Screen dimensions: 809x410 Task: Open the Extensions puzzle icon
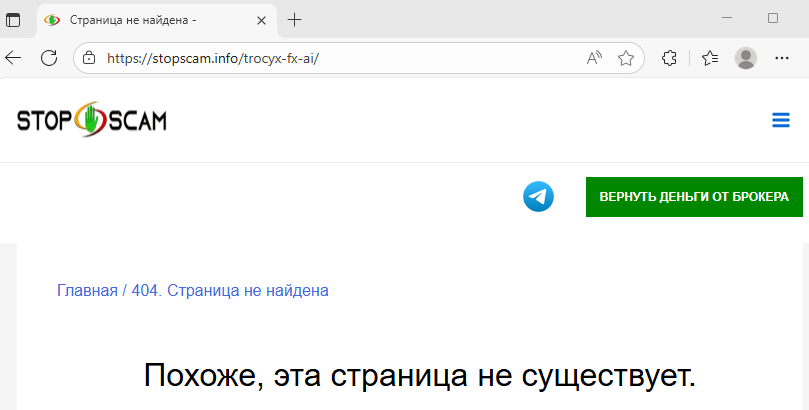coord(669,58)
